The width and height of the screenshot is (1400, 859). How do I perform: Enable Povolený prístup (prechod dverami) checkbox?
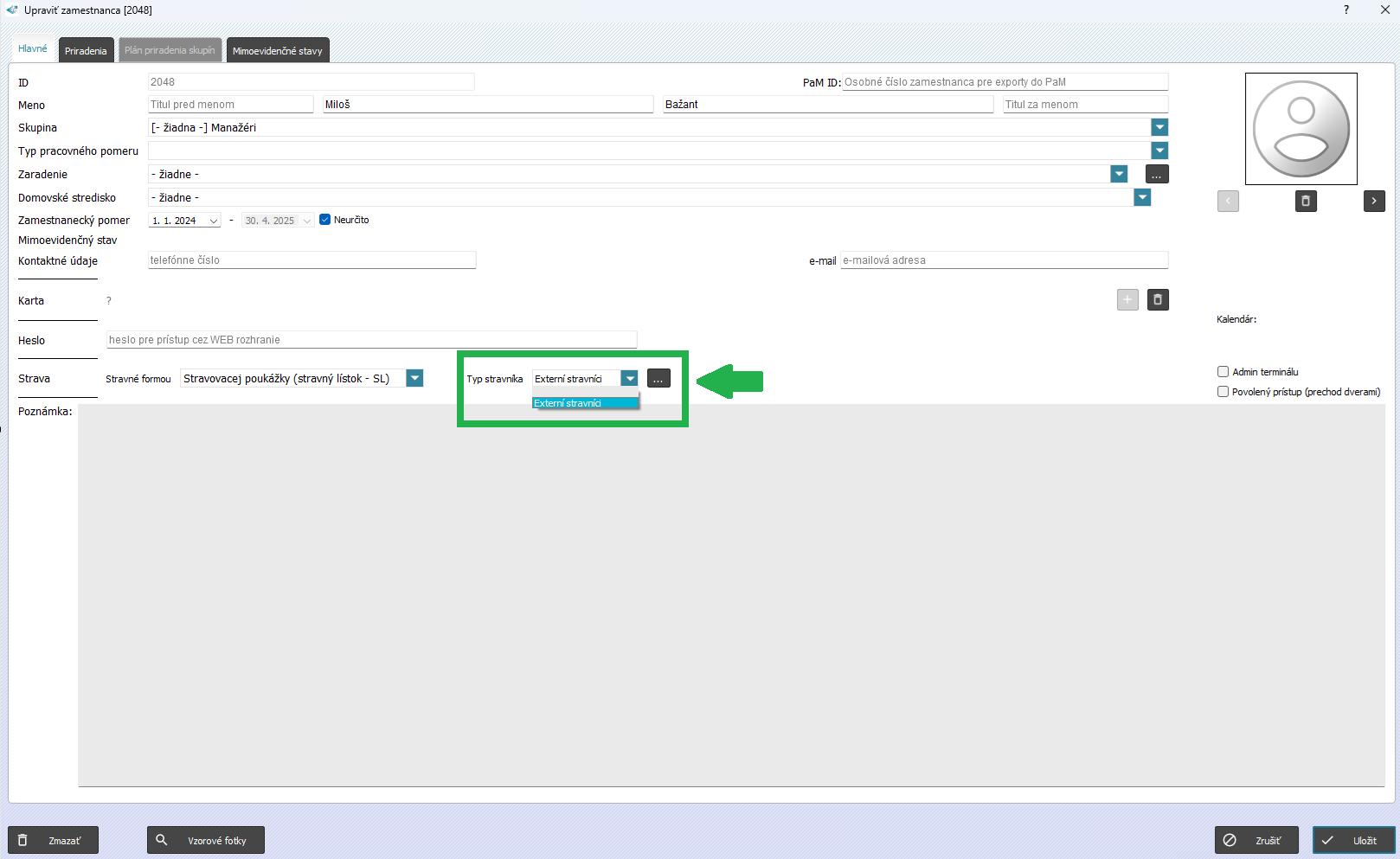(1223, 392)
